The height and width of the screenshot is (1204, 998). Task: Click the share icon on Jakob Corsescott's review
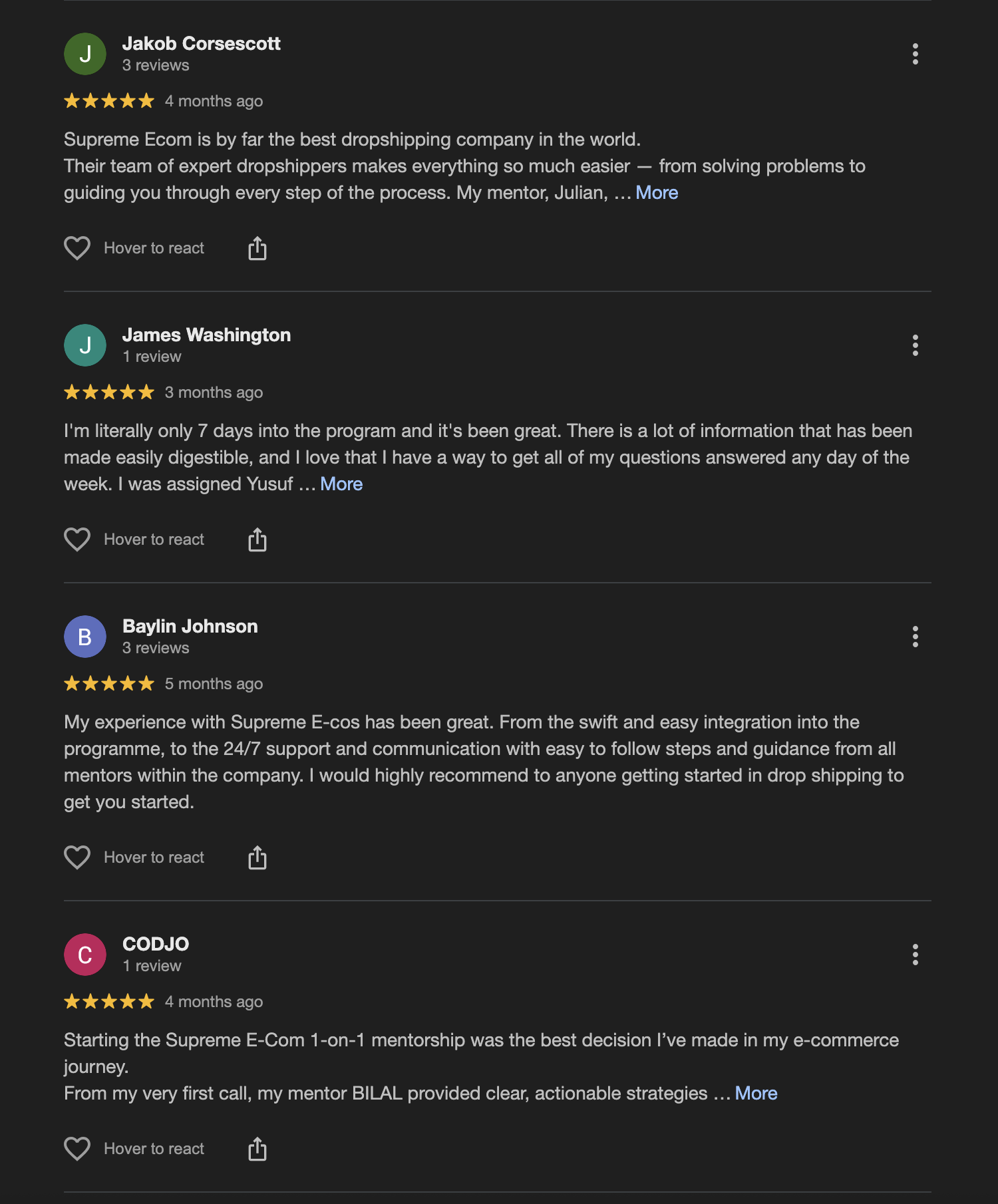tap(258, 247)
